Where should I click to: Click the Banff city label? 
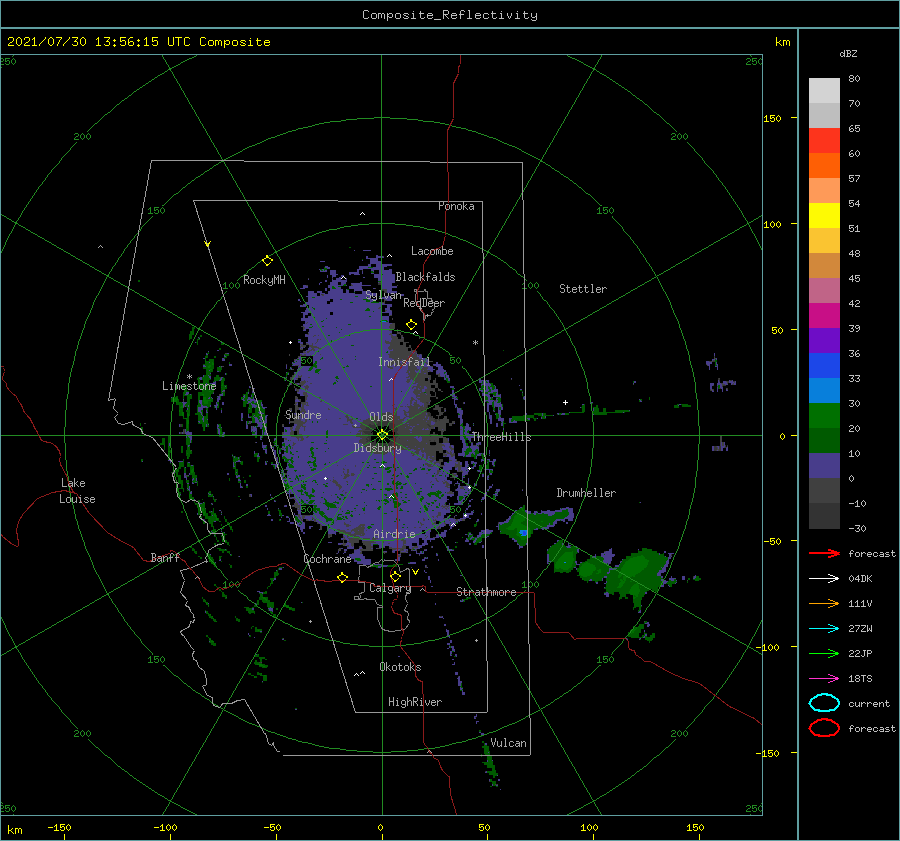click(x=165, y=557)
